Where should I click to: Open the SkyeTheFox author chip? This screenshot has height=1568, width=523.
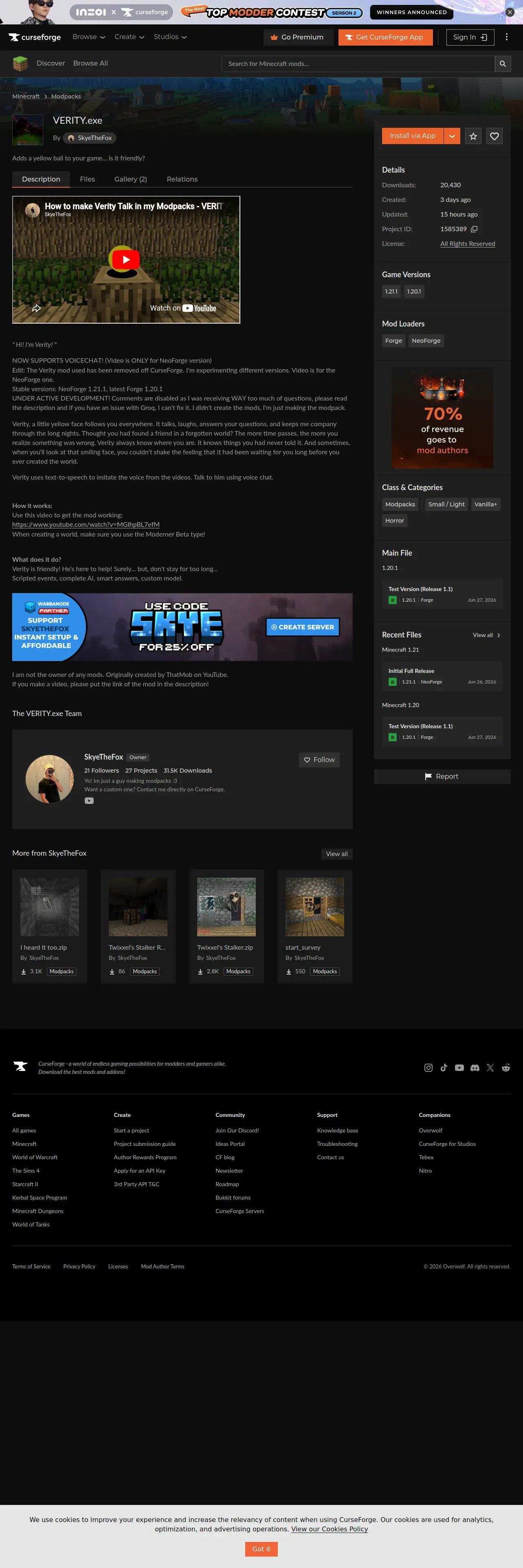[90, 138]
